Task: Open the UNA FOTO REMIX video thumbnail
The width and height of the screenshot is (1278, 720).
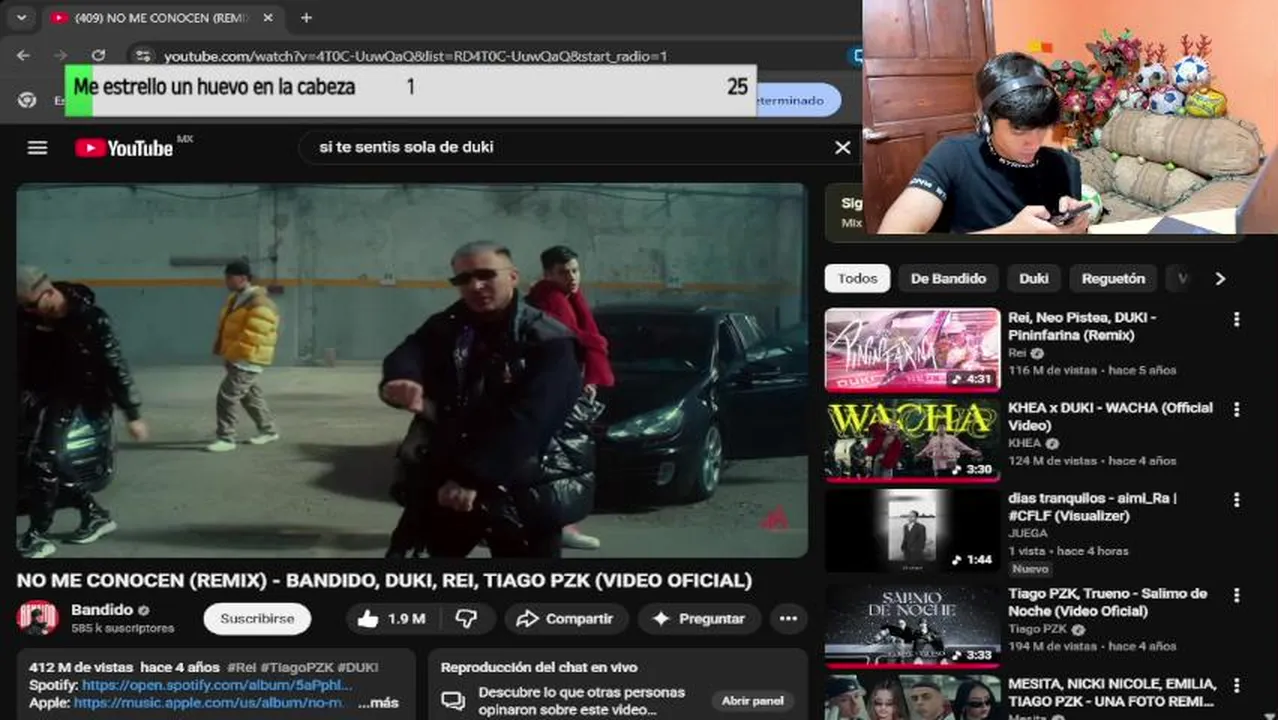Action: (912, 698)
